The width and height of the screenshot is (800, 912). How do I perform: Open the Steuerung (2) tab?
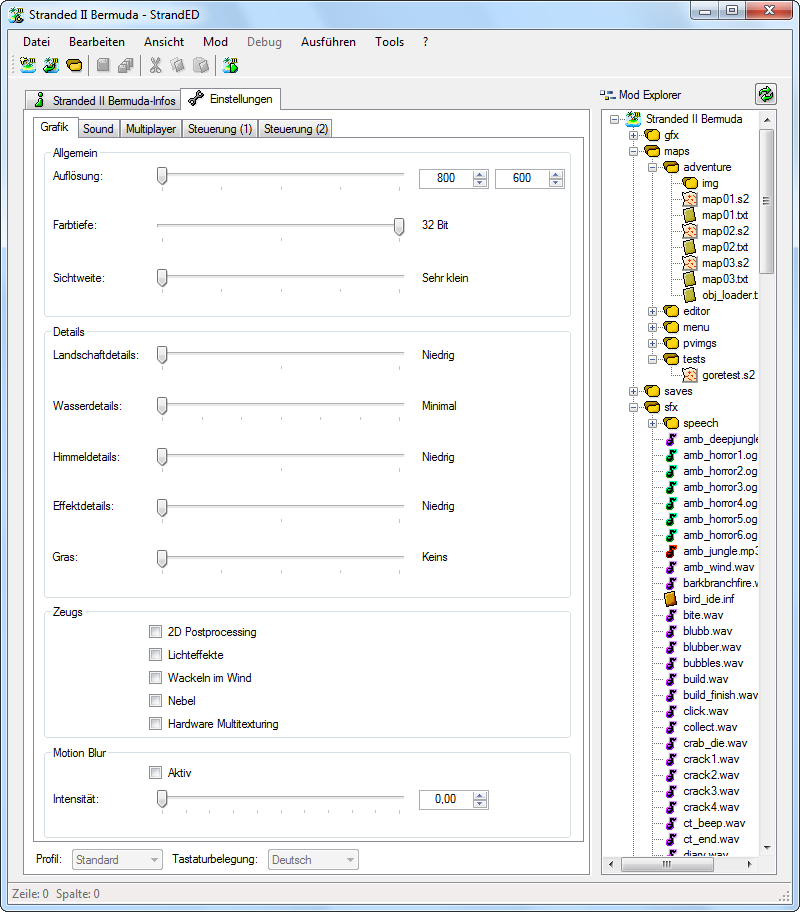coord(296,129)
